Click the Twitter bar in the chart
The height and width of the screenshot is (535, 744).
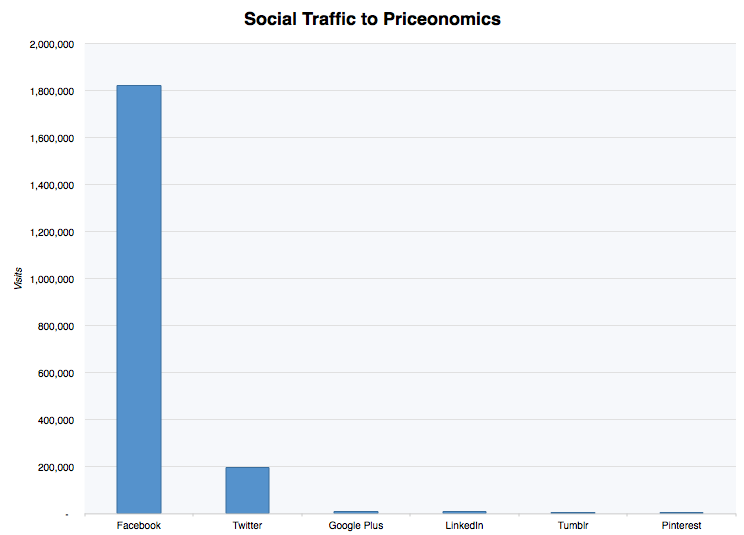pyautogui.click(x=247, y=490)
